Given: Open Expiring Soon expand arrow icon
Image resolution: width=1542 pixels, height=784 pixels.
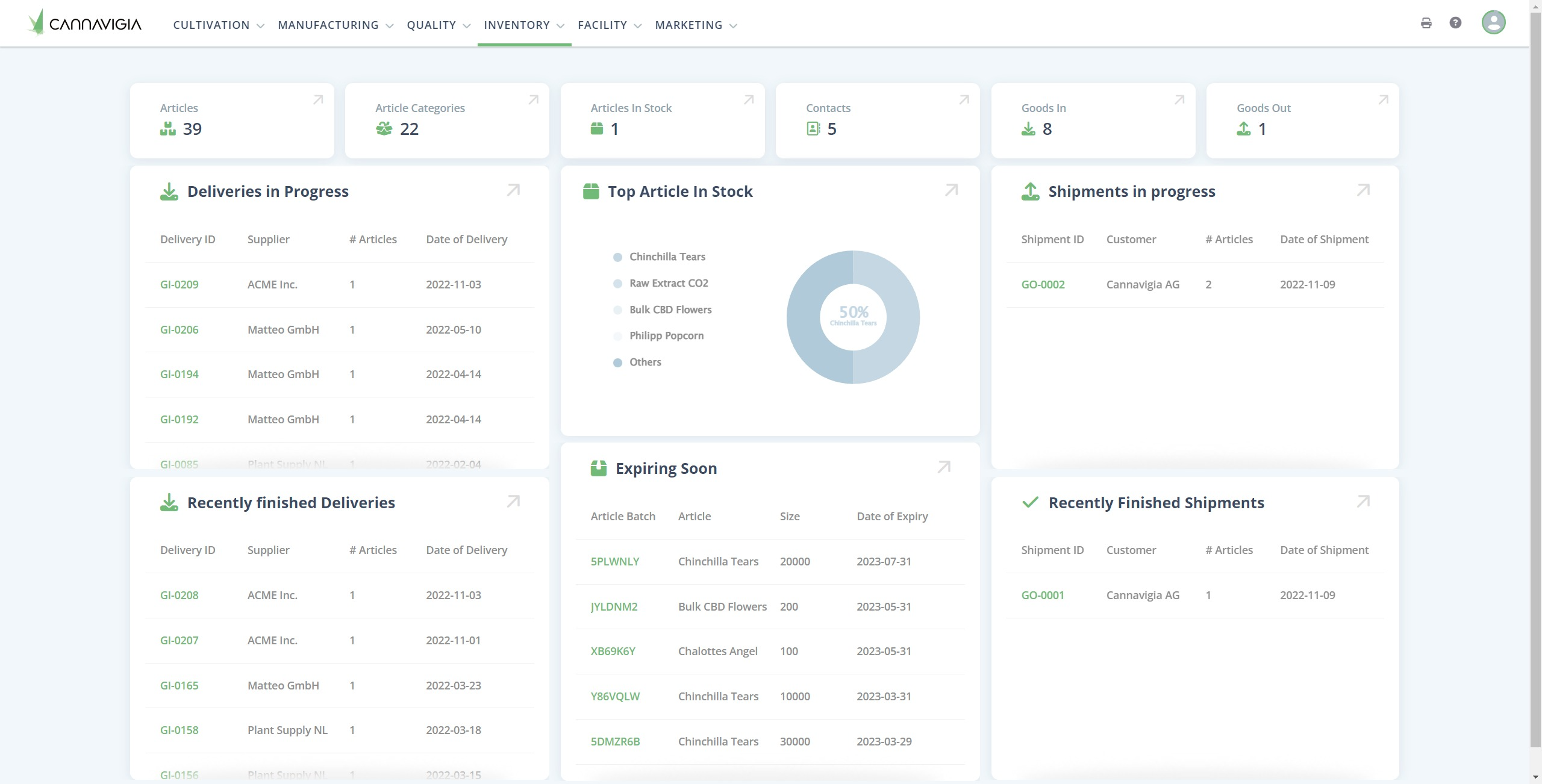Looking at the screenshot, I should 944,467.
